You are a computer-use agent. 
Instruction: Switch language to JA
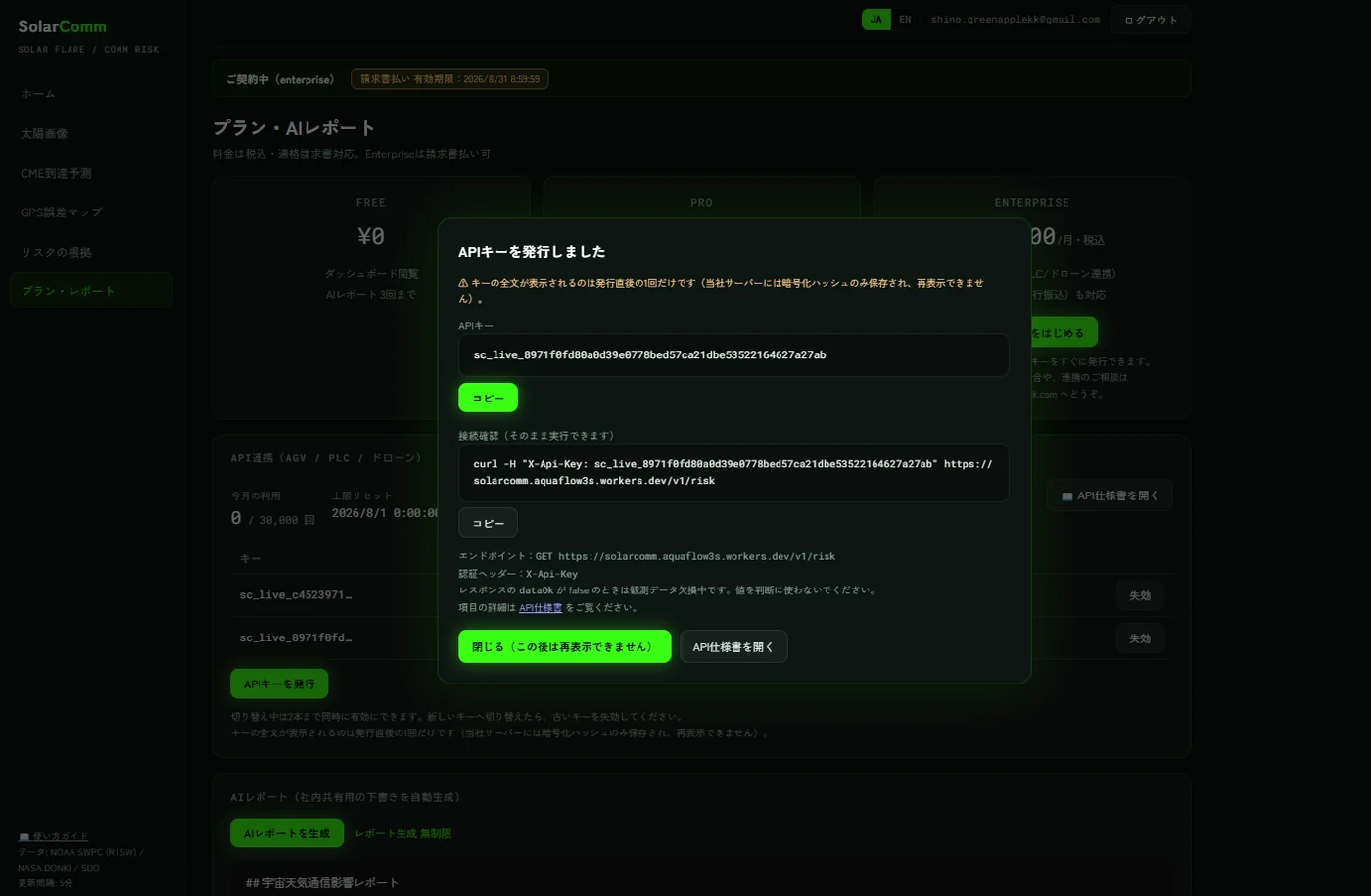875,20
